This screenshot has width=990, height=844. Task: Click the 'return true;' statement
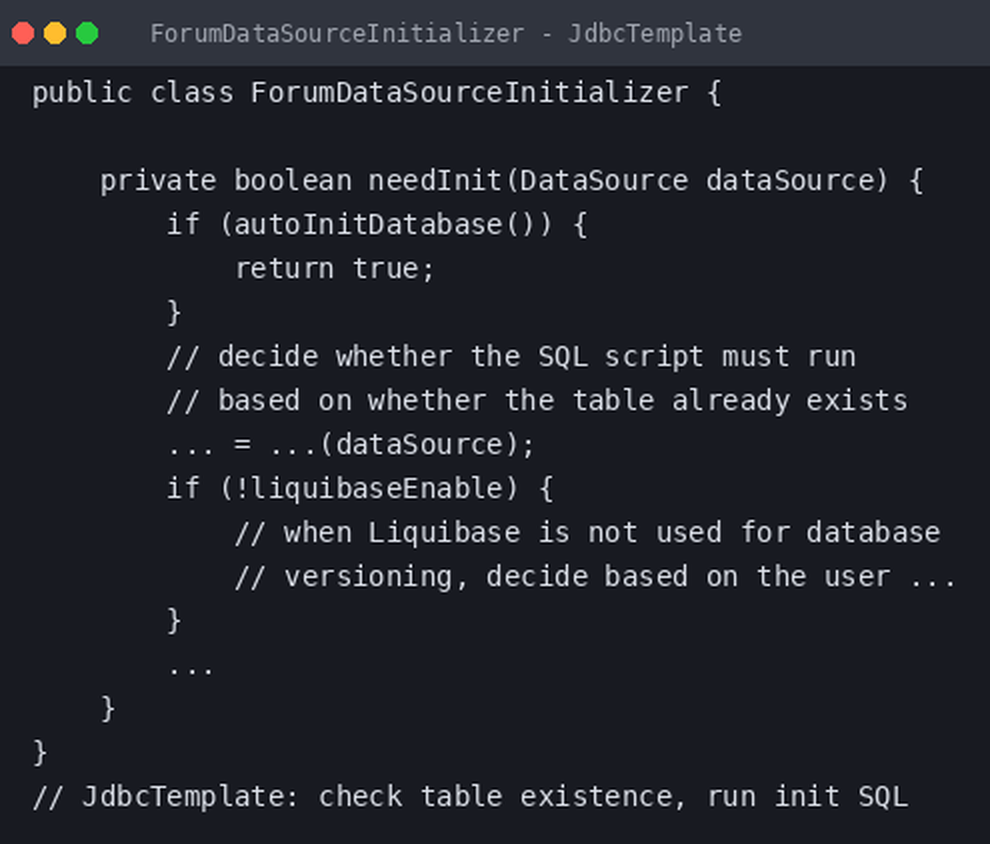coord(335,269)
